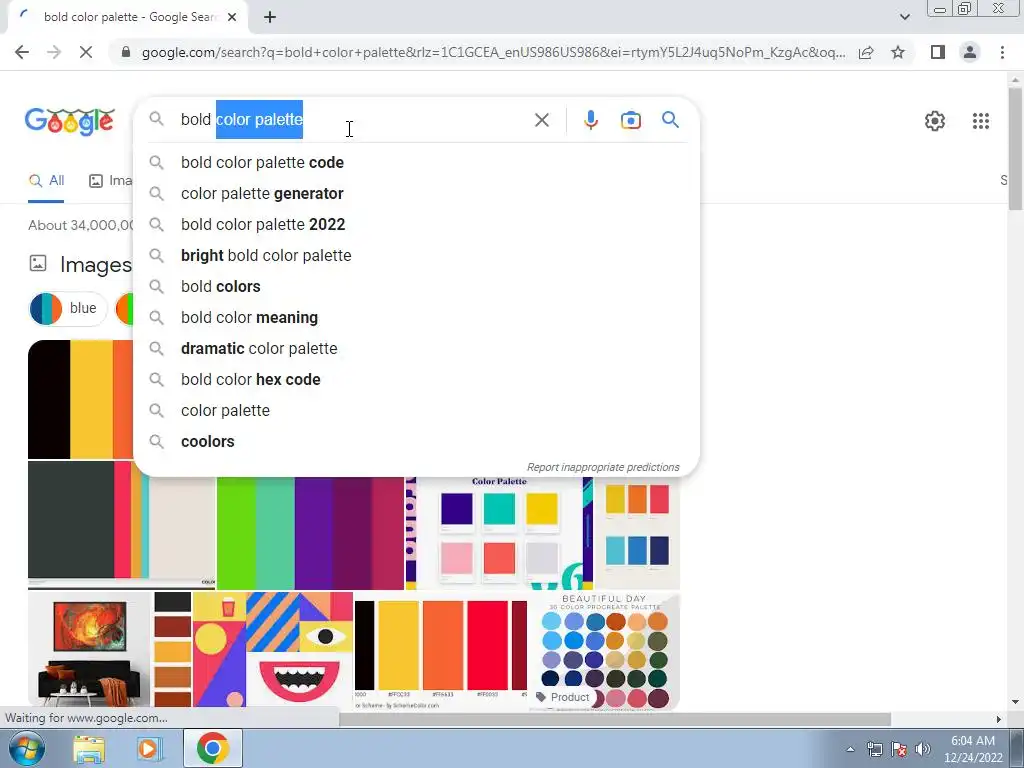Click the vertical page scrollbar

1016,149
